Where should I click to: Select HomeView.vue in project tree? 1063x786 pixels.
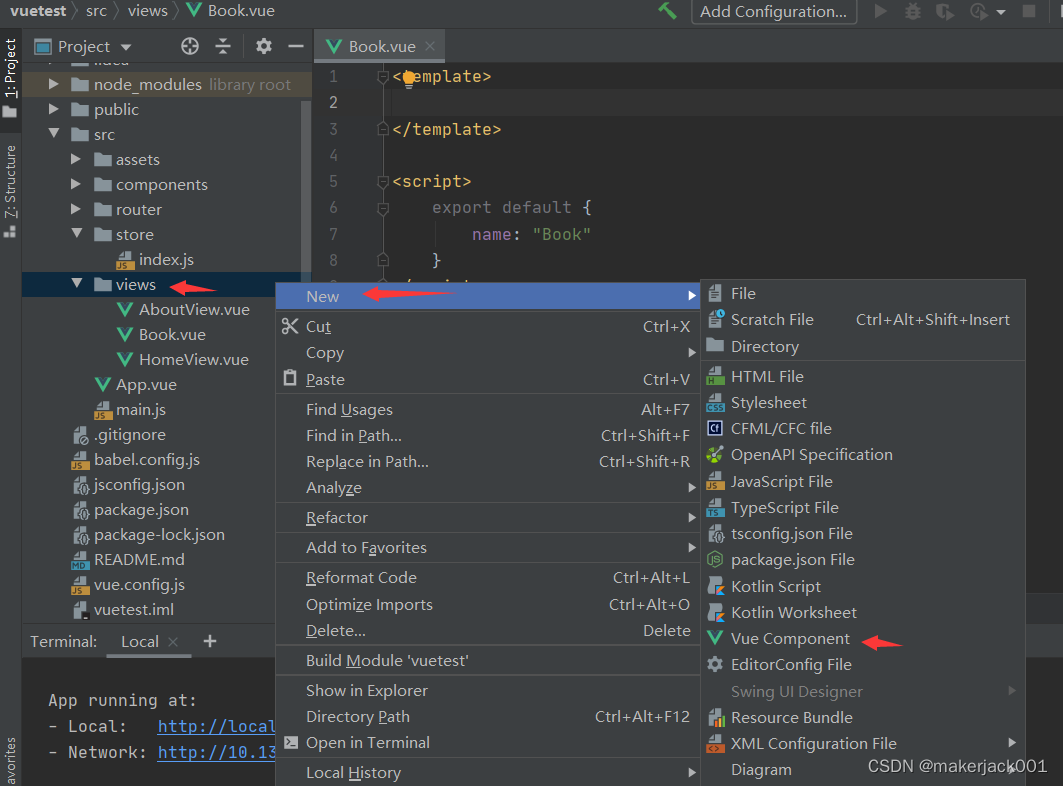pyautogui.click(x=193, y=359)
